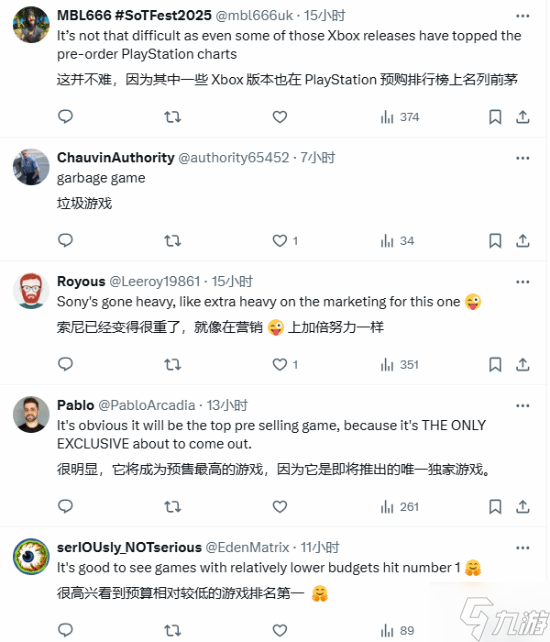Retweet serIOUsly_NOTserious's tweet
550x642 pixels.
click(x=172, y=631)
